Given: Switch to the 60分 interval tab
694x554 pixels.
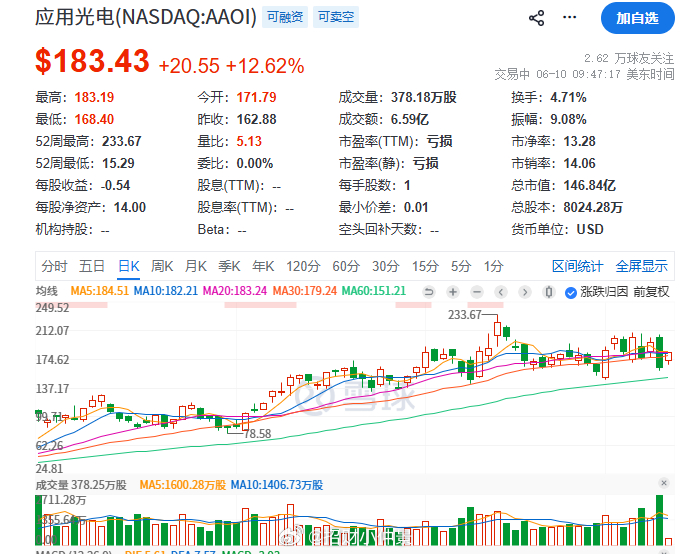Looking at the screenshot, I should pyautogui.click(x=346, y=266).
